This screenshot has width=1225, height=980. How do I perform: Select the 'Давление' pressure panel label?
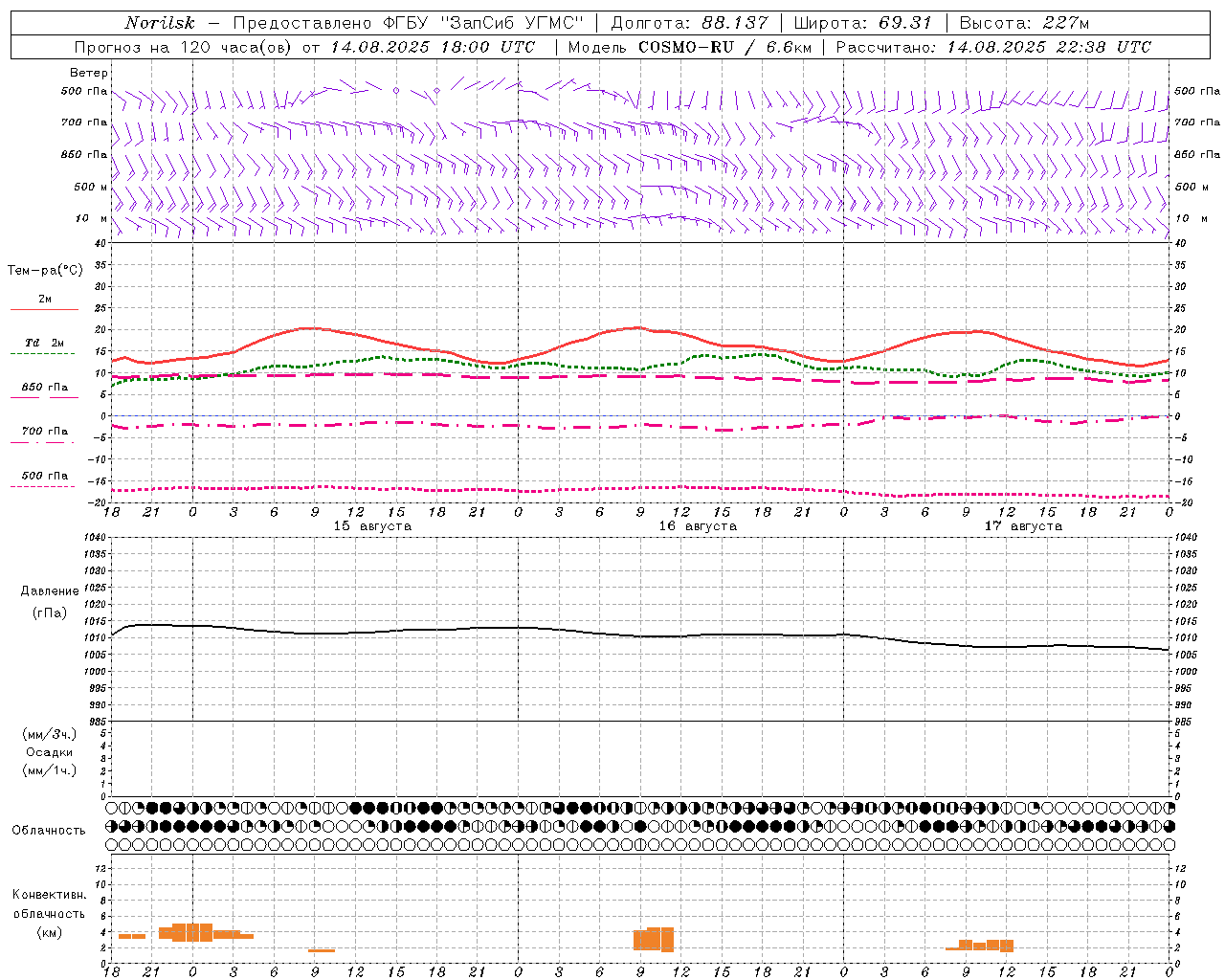pos(50,591)
